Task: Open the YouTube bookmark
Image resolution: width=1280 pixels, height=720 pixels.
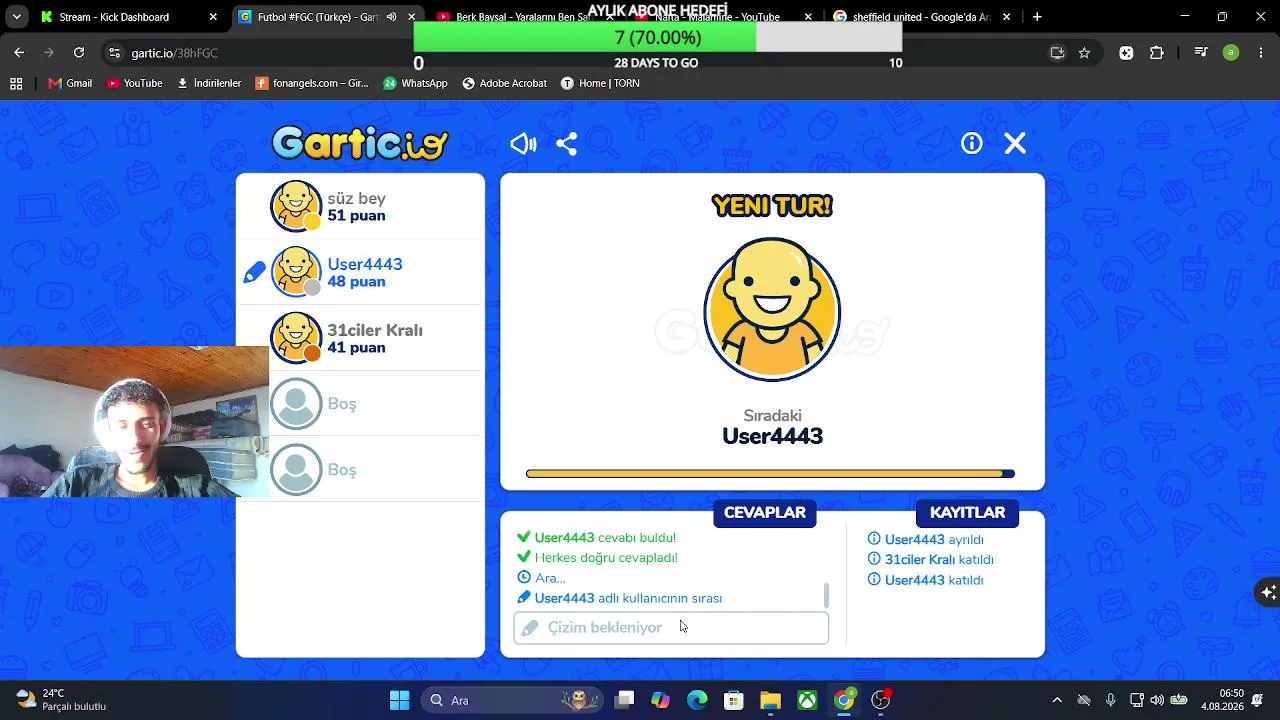Action: click(134, 83)
